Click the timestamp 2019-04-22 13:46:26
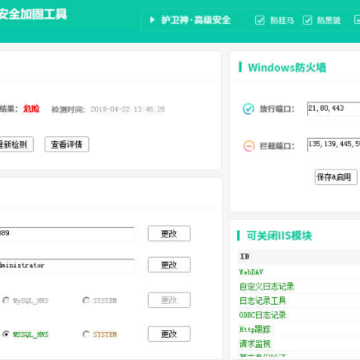The height and width of the screenshot is (360, 360). pyautogui.click(x=128, y=109)
